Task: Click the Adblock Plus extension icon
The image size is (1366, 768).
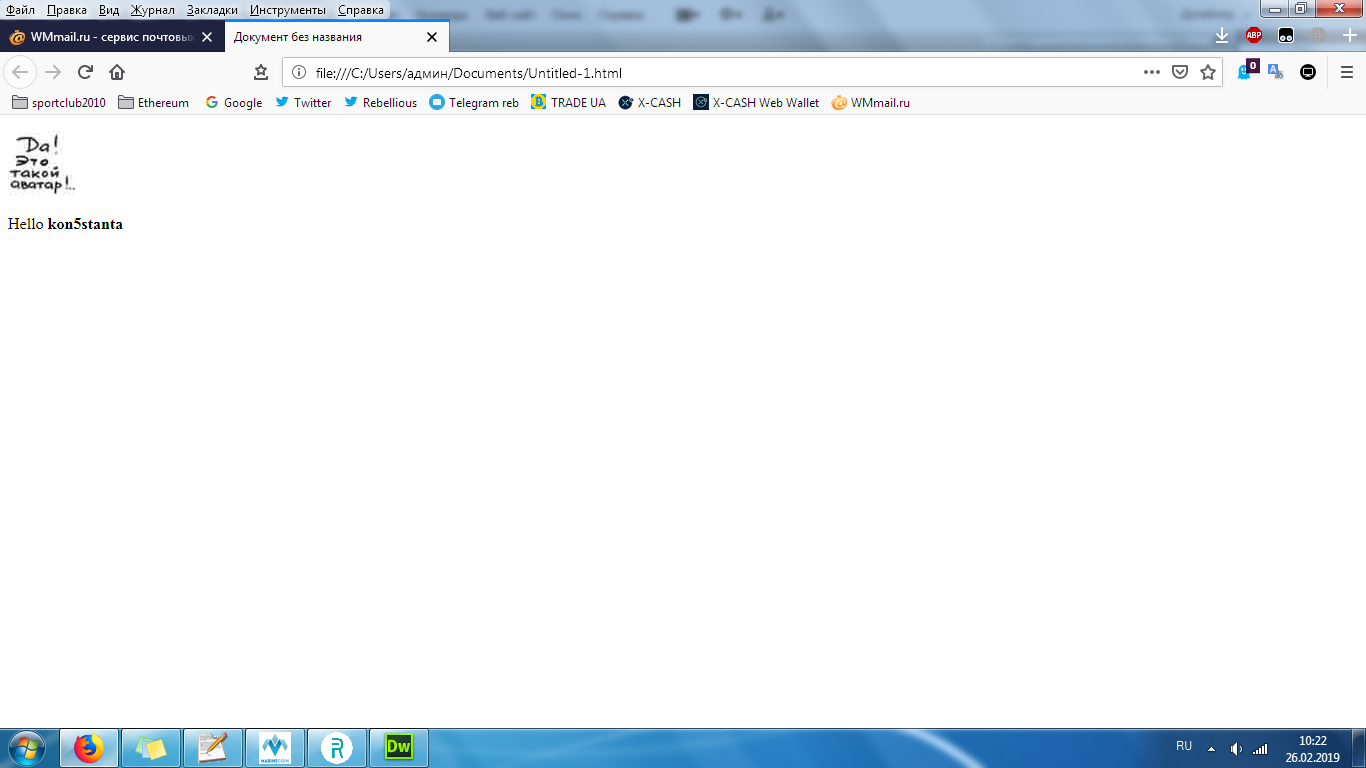Action: point(1253,36)
